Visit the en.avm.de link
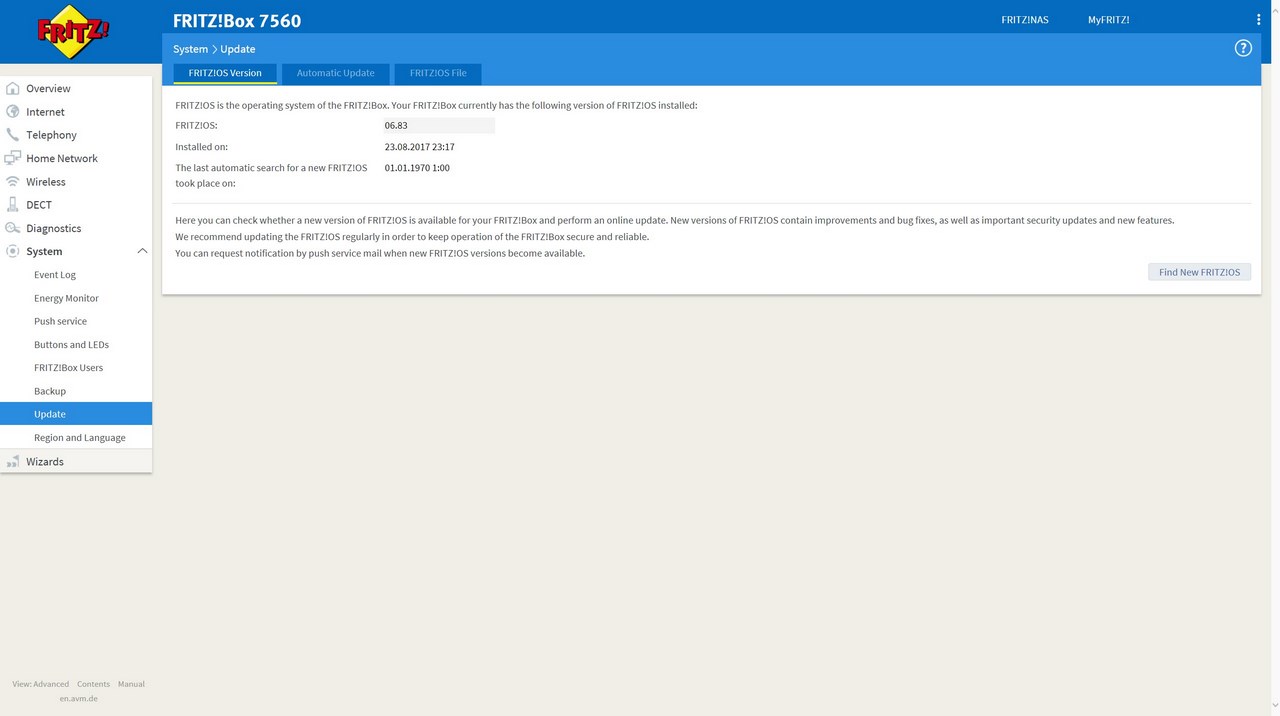This screenshot has width=1280, height=716. (x=78, y=698)
